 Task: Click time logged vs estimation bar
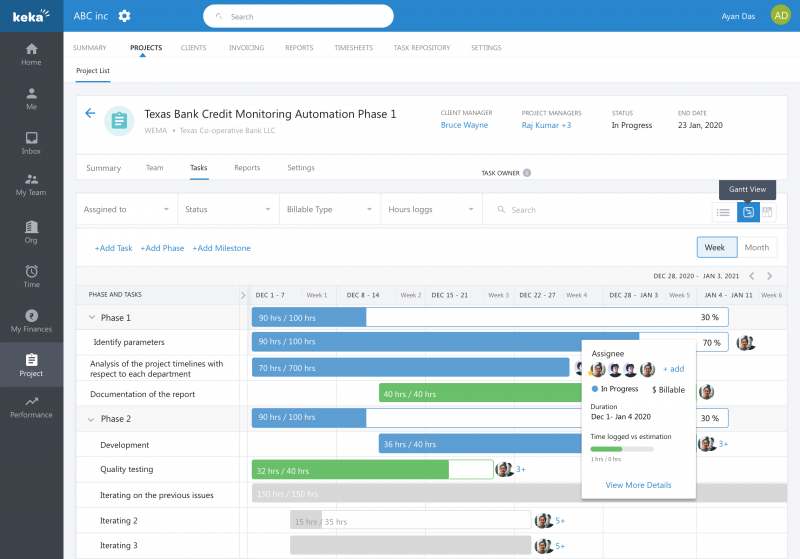pos(622,449)
